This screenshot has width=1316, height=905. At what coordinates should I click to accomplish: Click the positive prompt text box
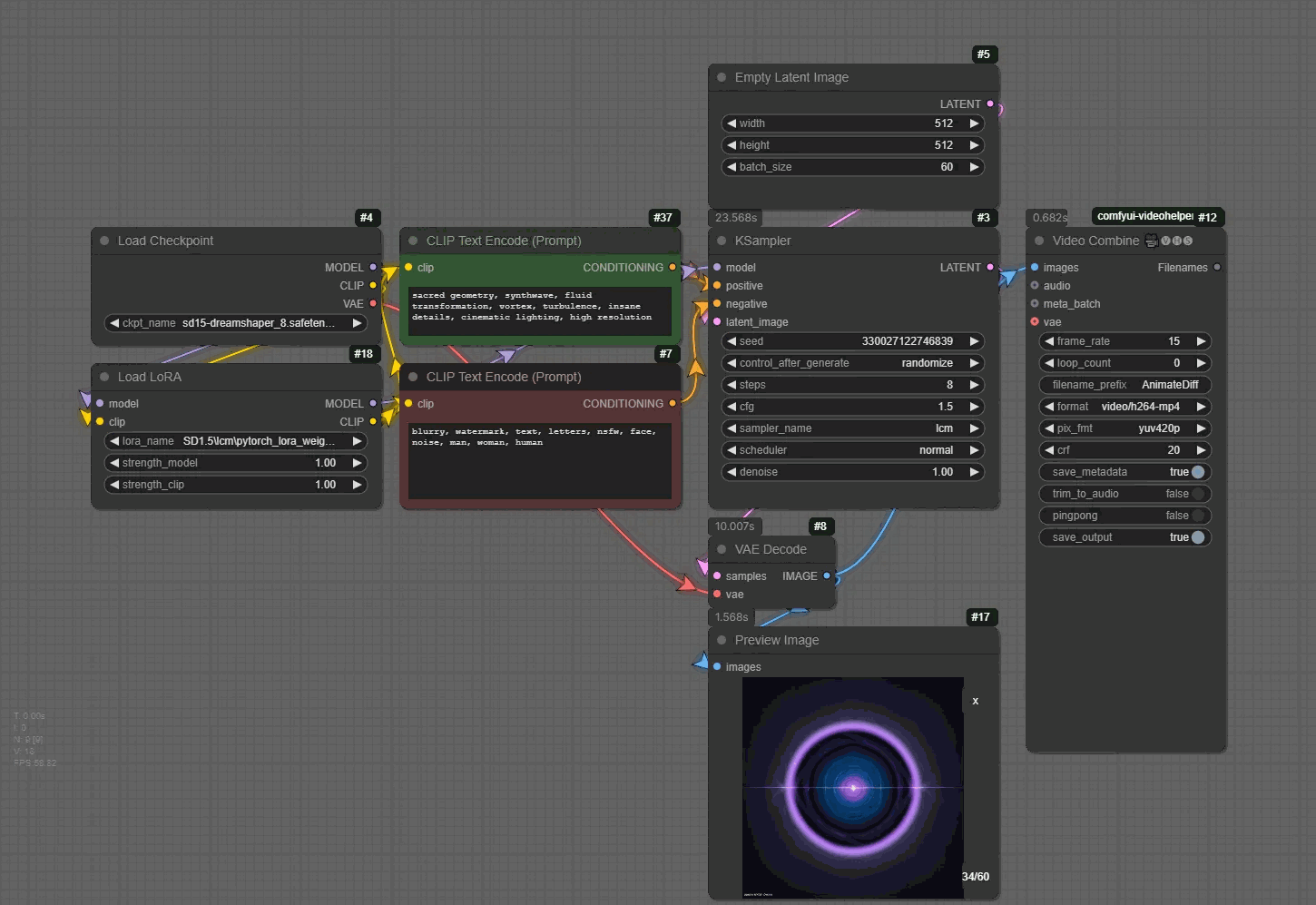539,310
